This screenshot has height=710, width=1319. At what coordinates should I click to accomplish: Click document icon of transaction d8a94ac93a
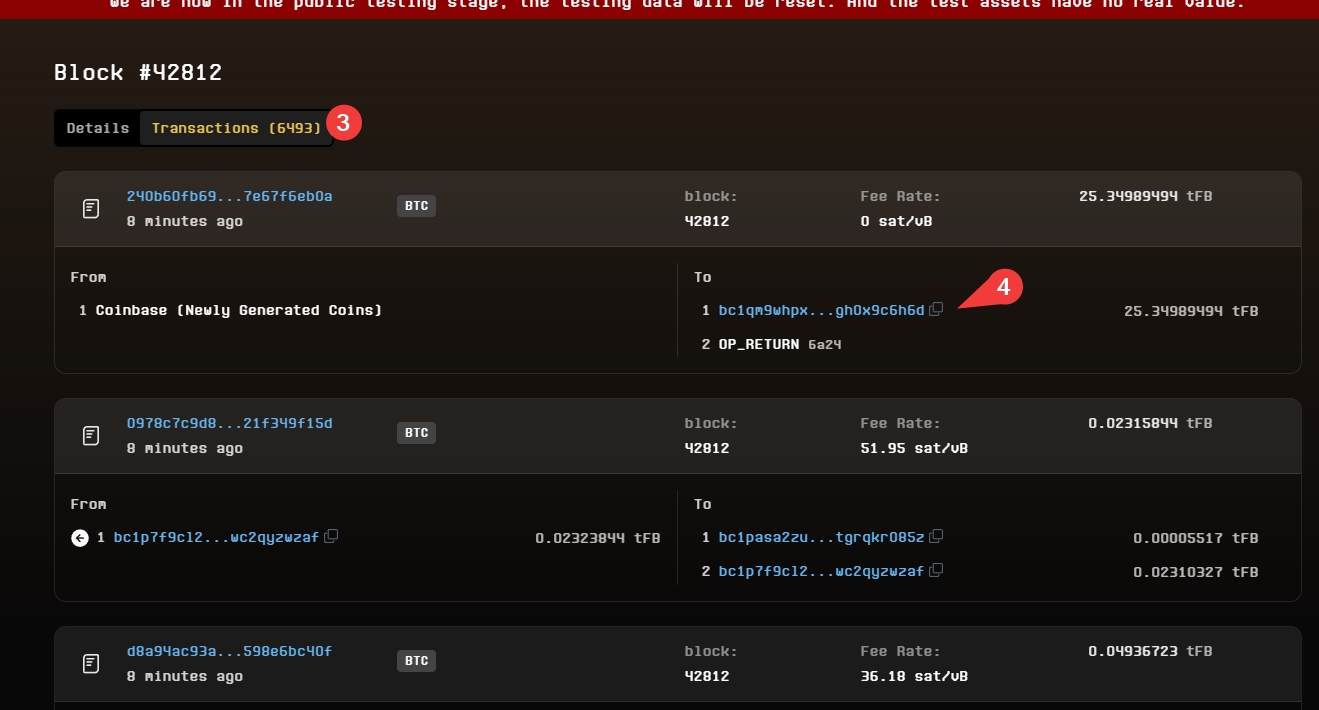[x=91, y=664]
